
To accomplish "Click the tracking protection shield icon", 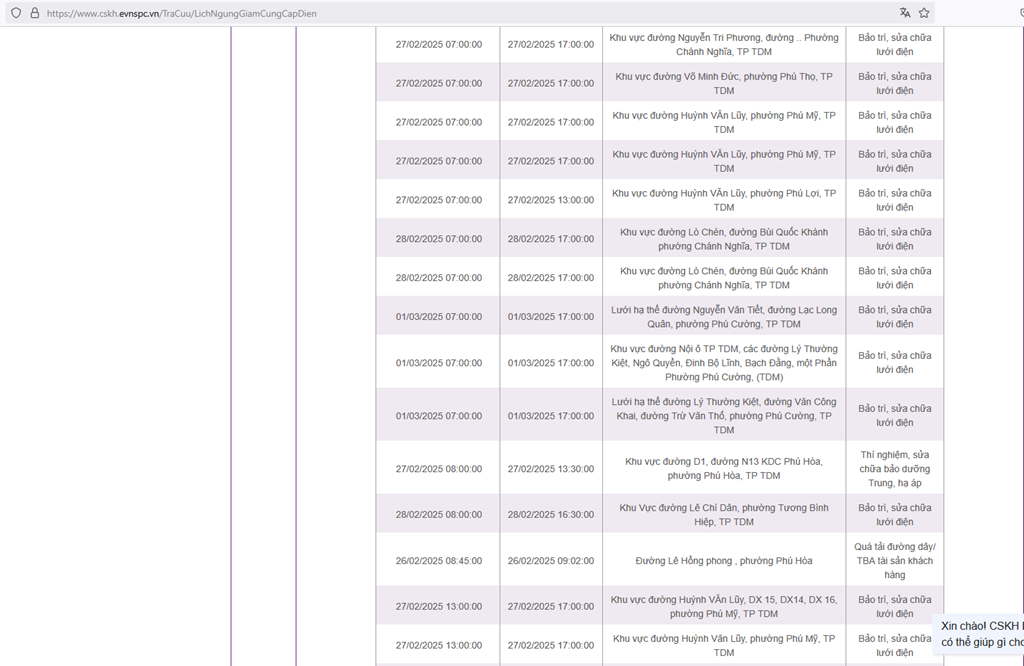I will coord(16,13).
